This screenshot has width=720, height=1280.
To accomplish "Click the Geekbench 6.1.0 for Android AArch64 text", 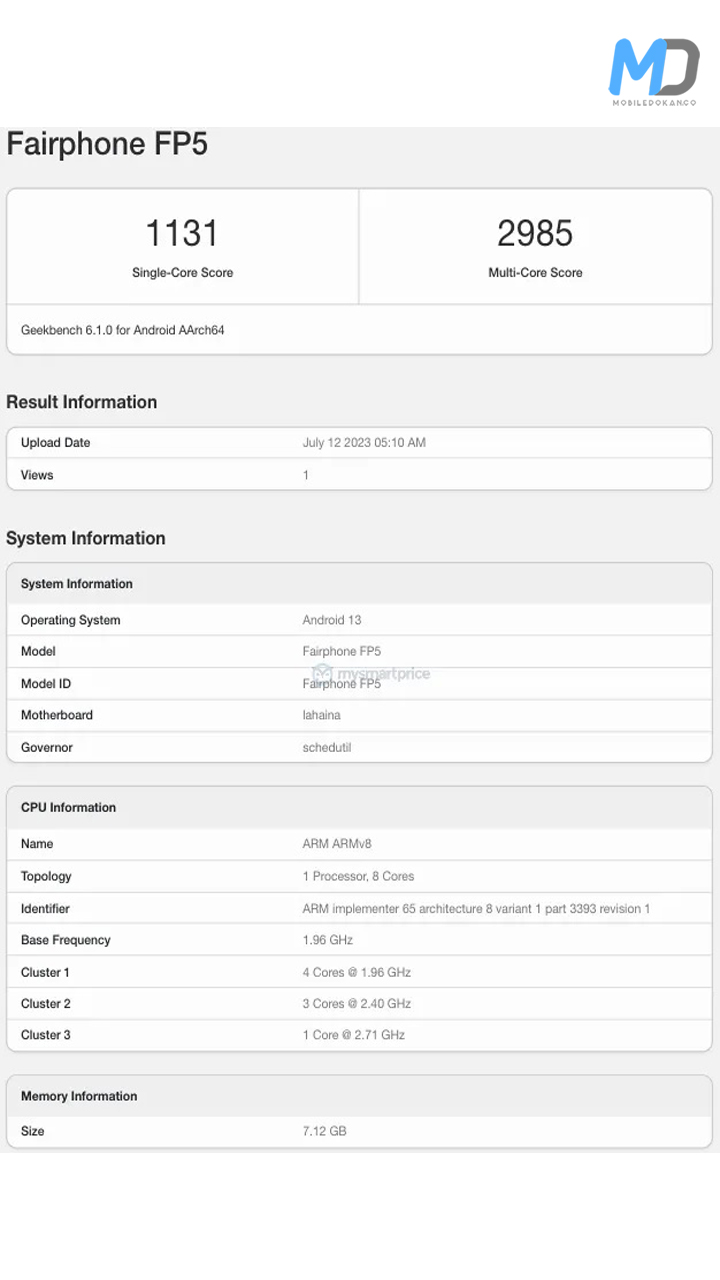I will 123,330.
